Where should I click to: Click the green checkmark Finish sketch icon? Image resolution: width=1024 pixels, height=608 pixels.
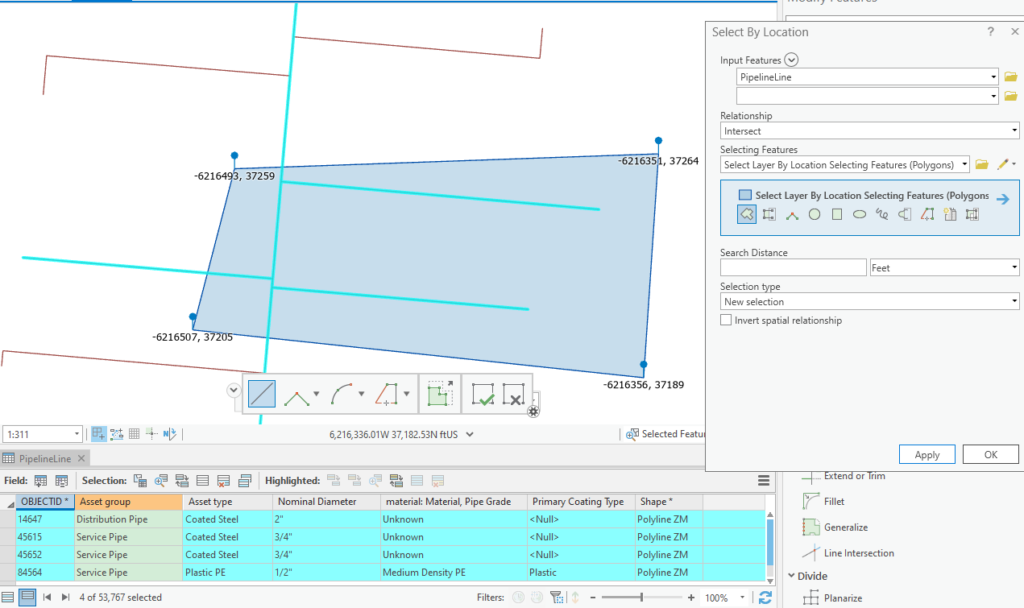(484, 394)
